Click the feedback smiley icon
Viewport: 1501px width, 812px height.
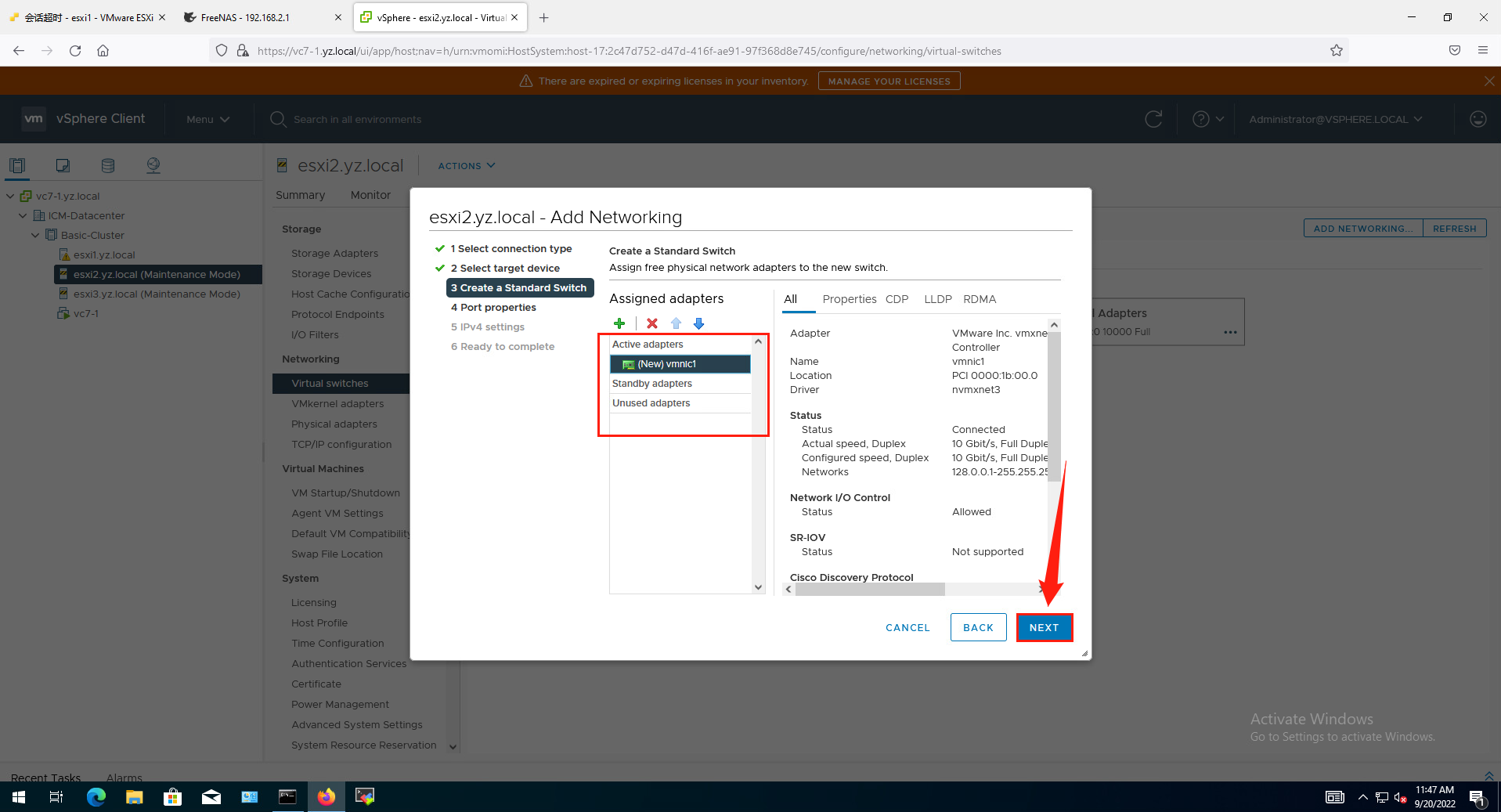click(x=1478, y=119)
